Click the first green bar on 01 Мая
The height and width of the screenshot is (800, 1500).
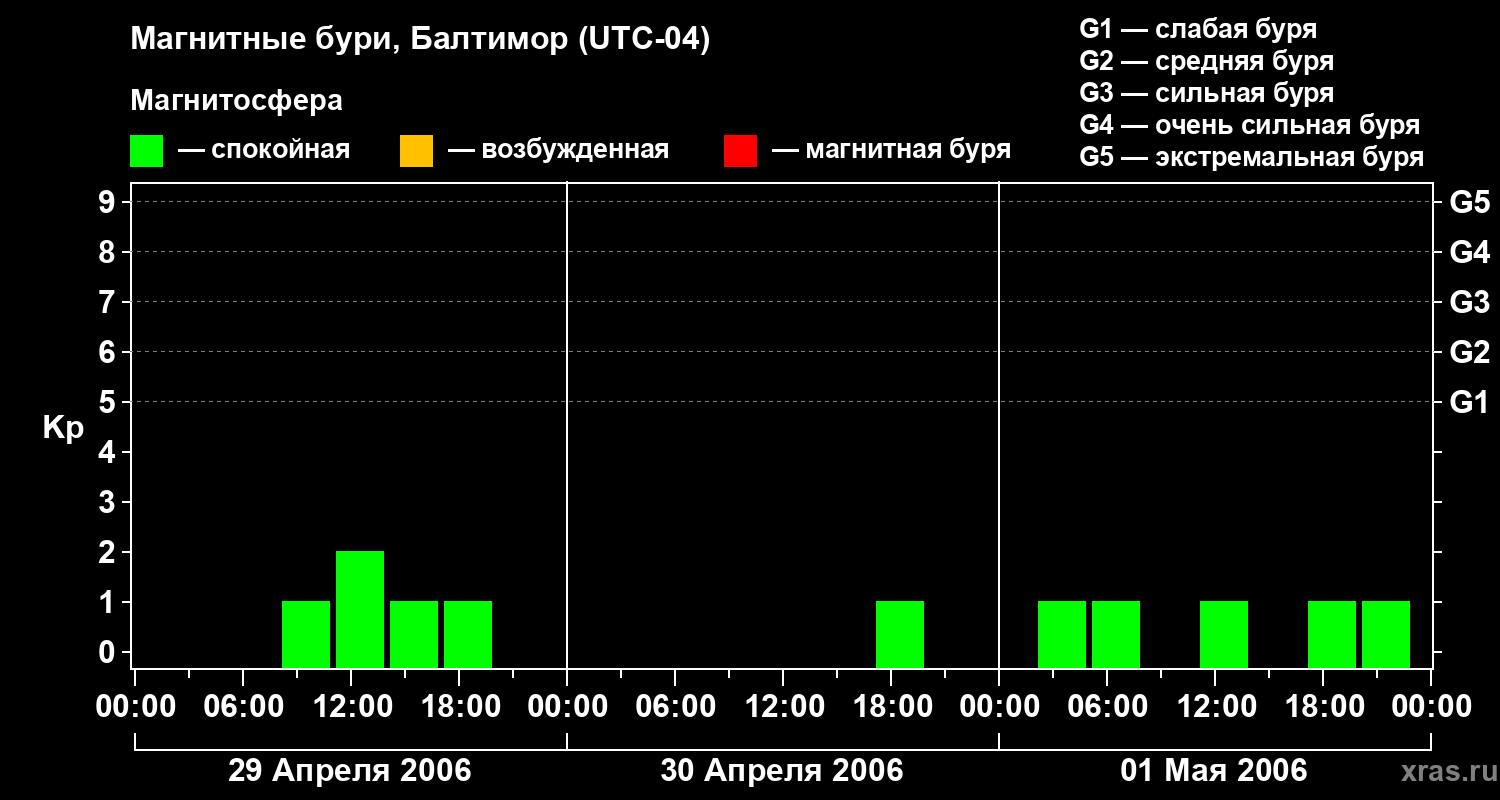tap(1062, 634)
